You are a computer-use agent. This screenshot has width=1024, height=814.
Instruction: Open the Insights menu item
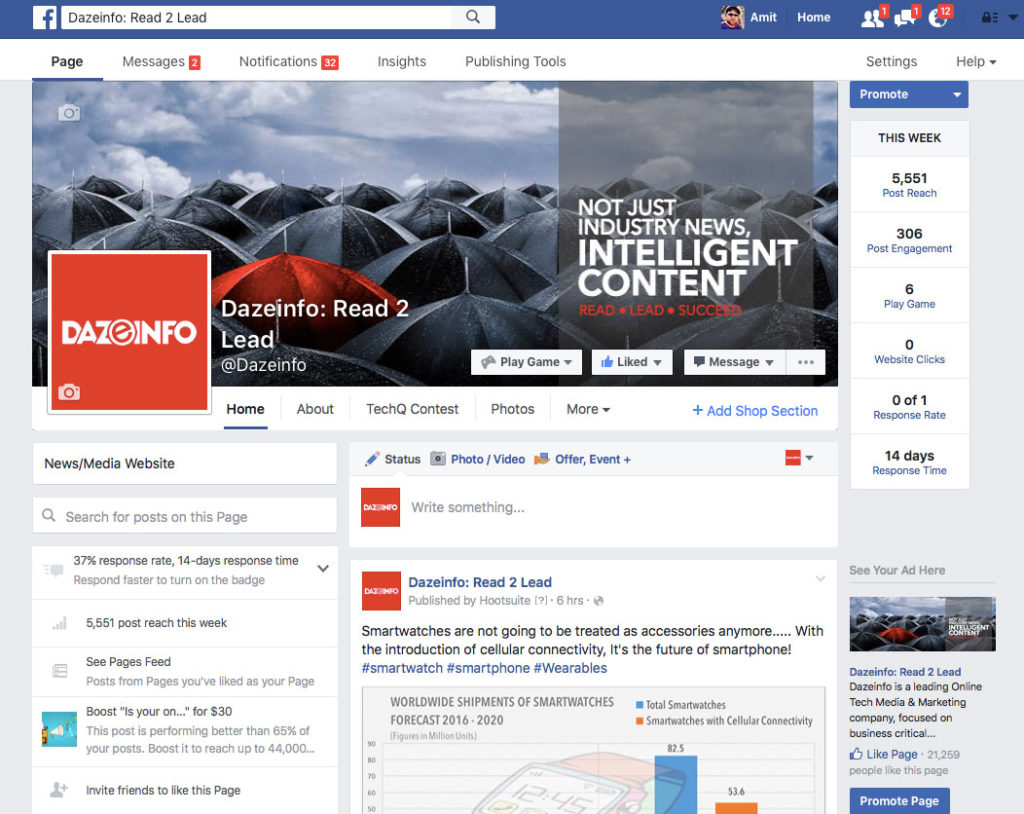(x=401, y=61)
